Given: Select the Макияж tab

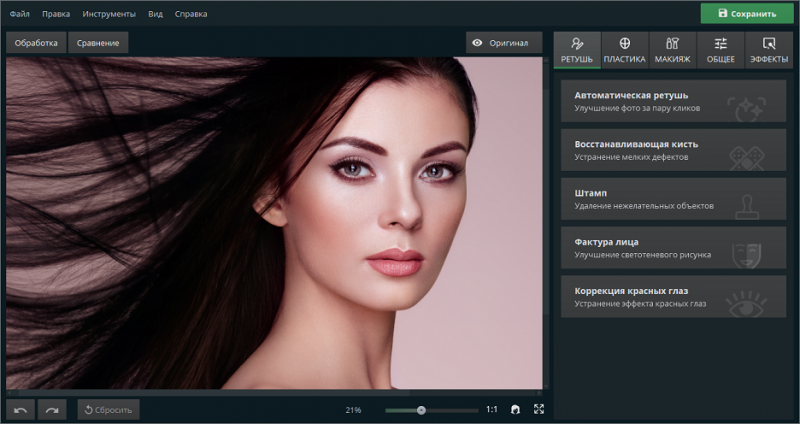Looking at the screenshot, I should click(672, 50).
